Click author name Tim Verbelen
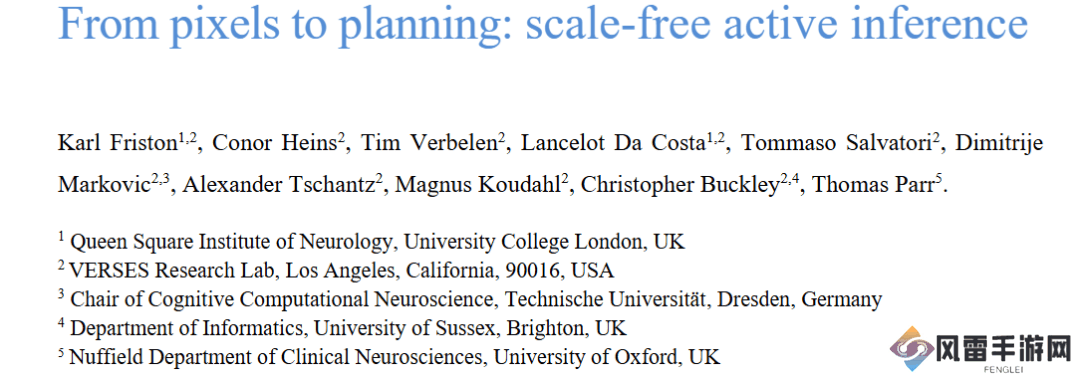This screenshot has height=375, width=1080. (431, 144)
